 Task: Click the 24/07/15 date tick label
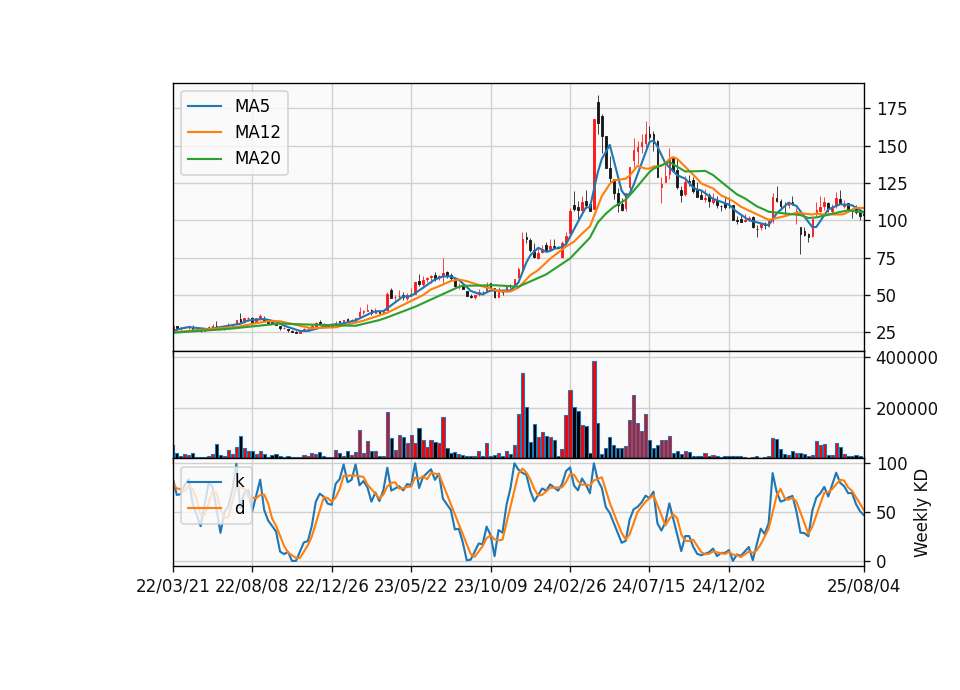click(649, 586)
